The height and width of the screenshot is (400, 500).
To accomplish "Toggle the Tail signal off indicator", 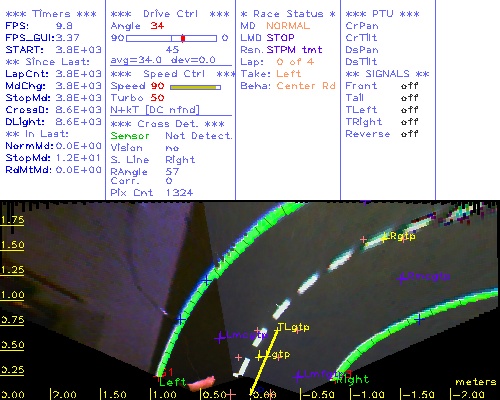I will (x=409, y=98).
